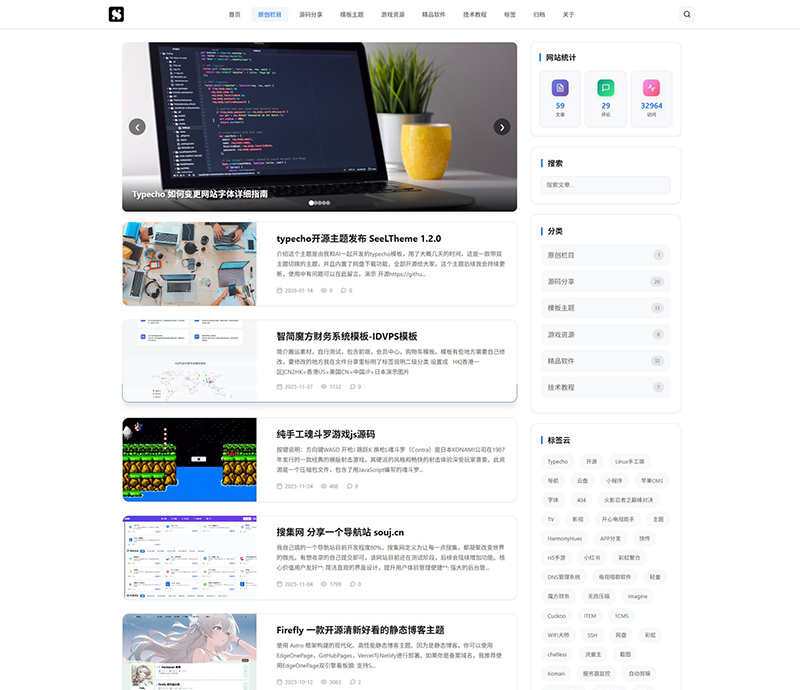Advance the carousel with the next arrow
Image resolution: width=800 pixels, height=690 pixels.
[501, 127]
